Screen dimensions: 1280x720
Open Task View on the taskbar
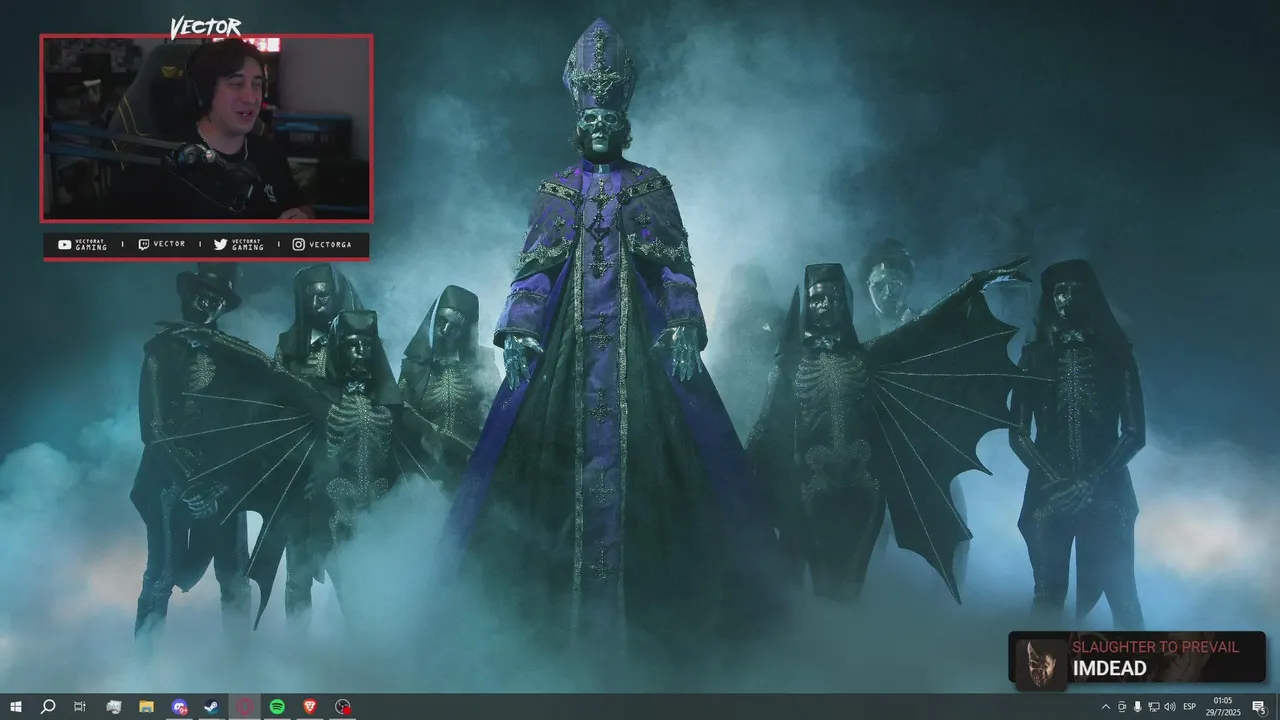click(x=80, y=707)
